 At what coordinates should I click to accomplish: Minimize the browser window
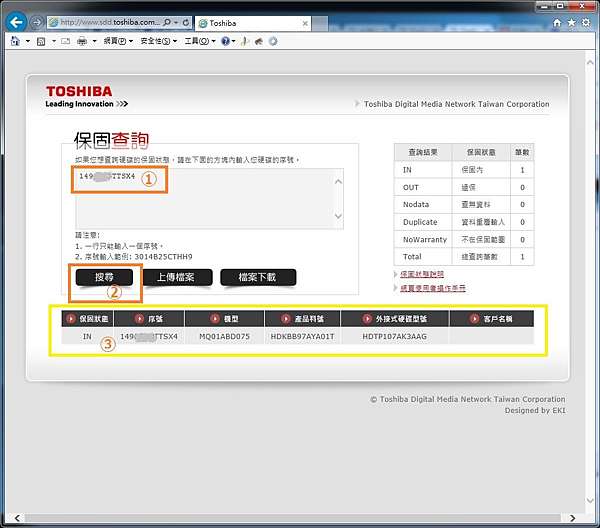tap(545, 6)
